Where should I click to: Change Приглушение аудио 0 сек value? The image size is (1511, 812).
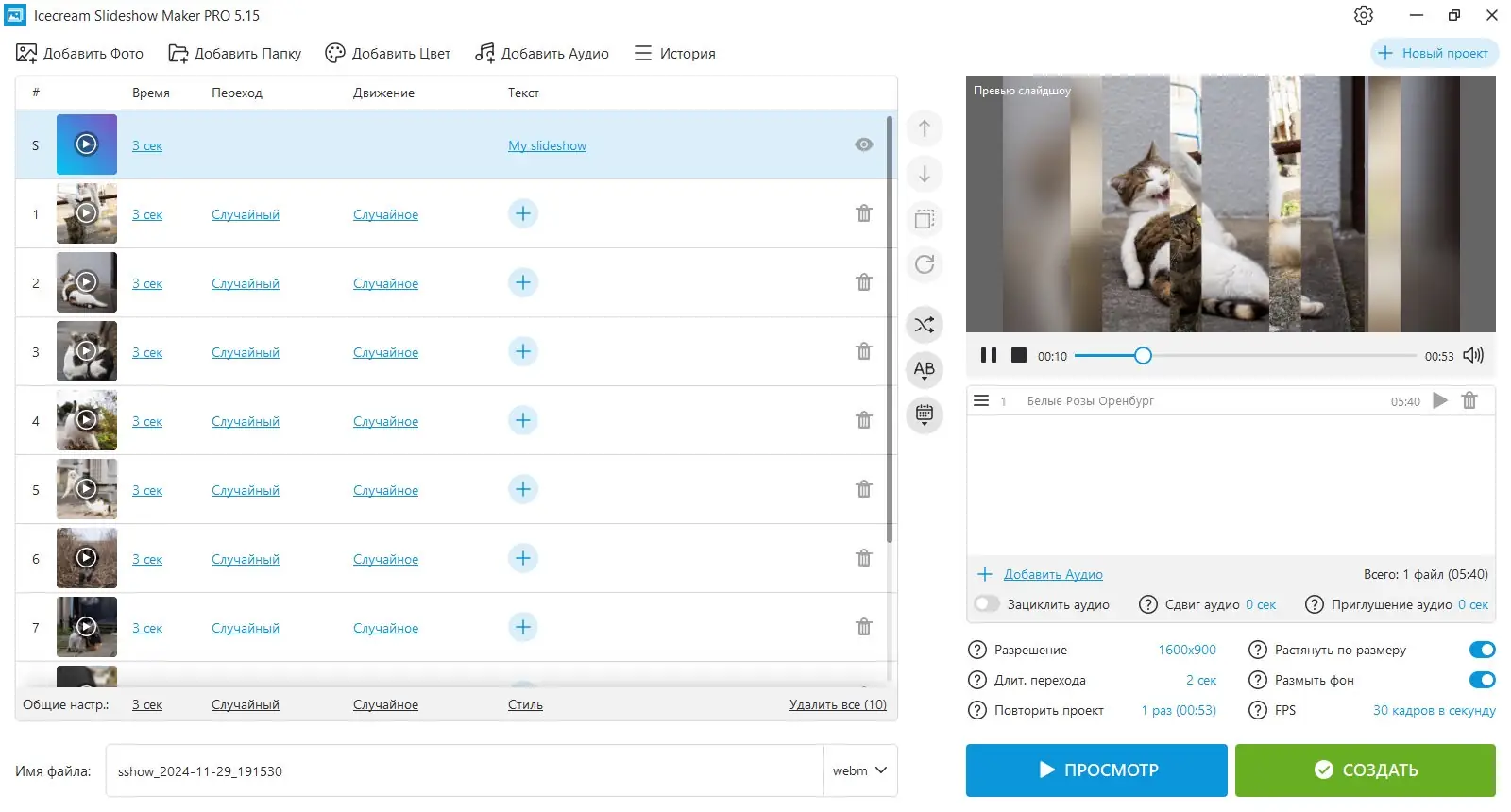[x=1473, y=605]
